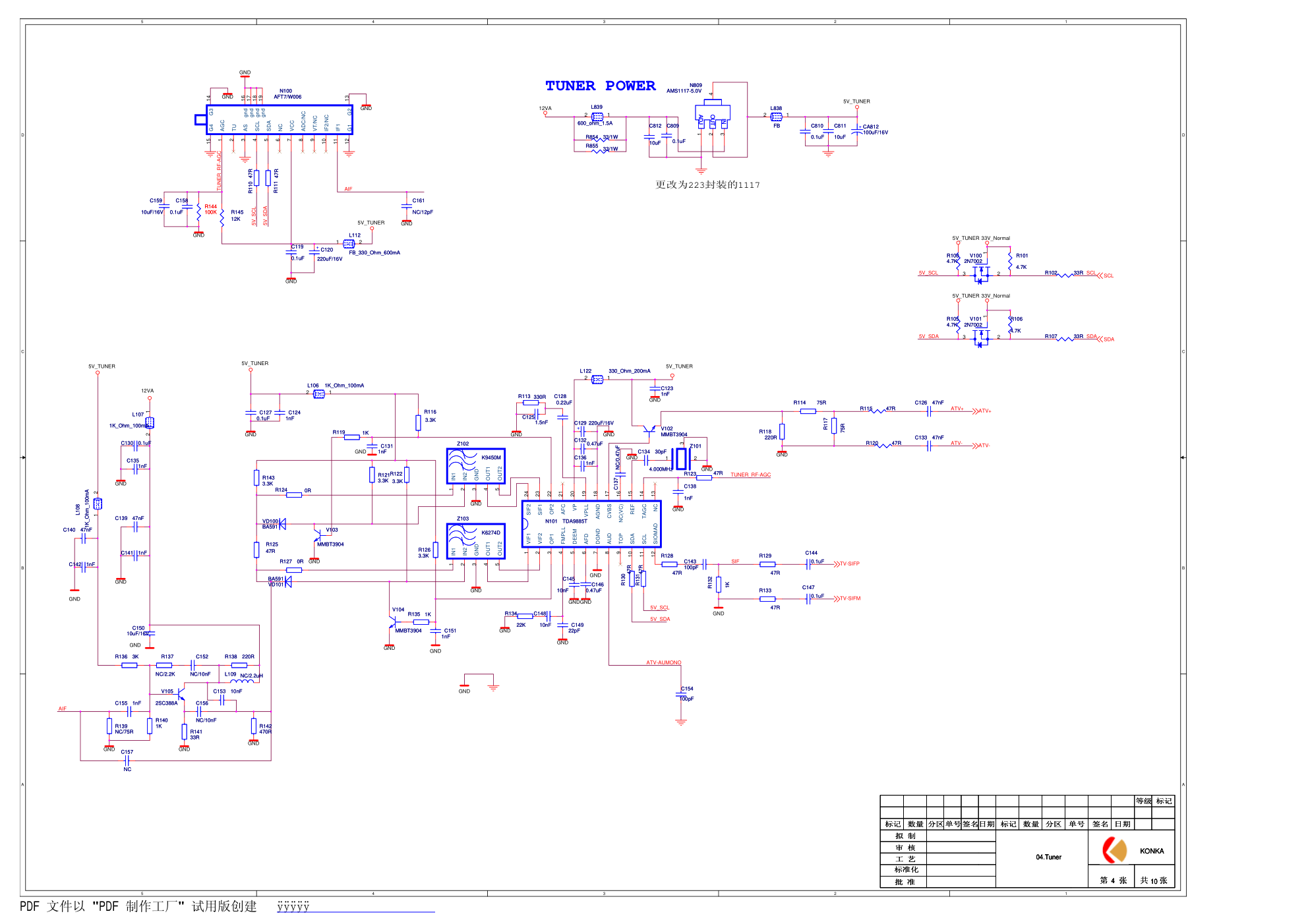Select the R118 220R resistor

tap(782, 432)
